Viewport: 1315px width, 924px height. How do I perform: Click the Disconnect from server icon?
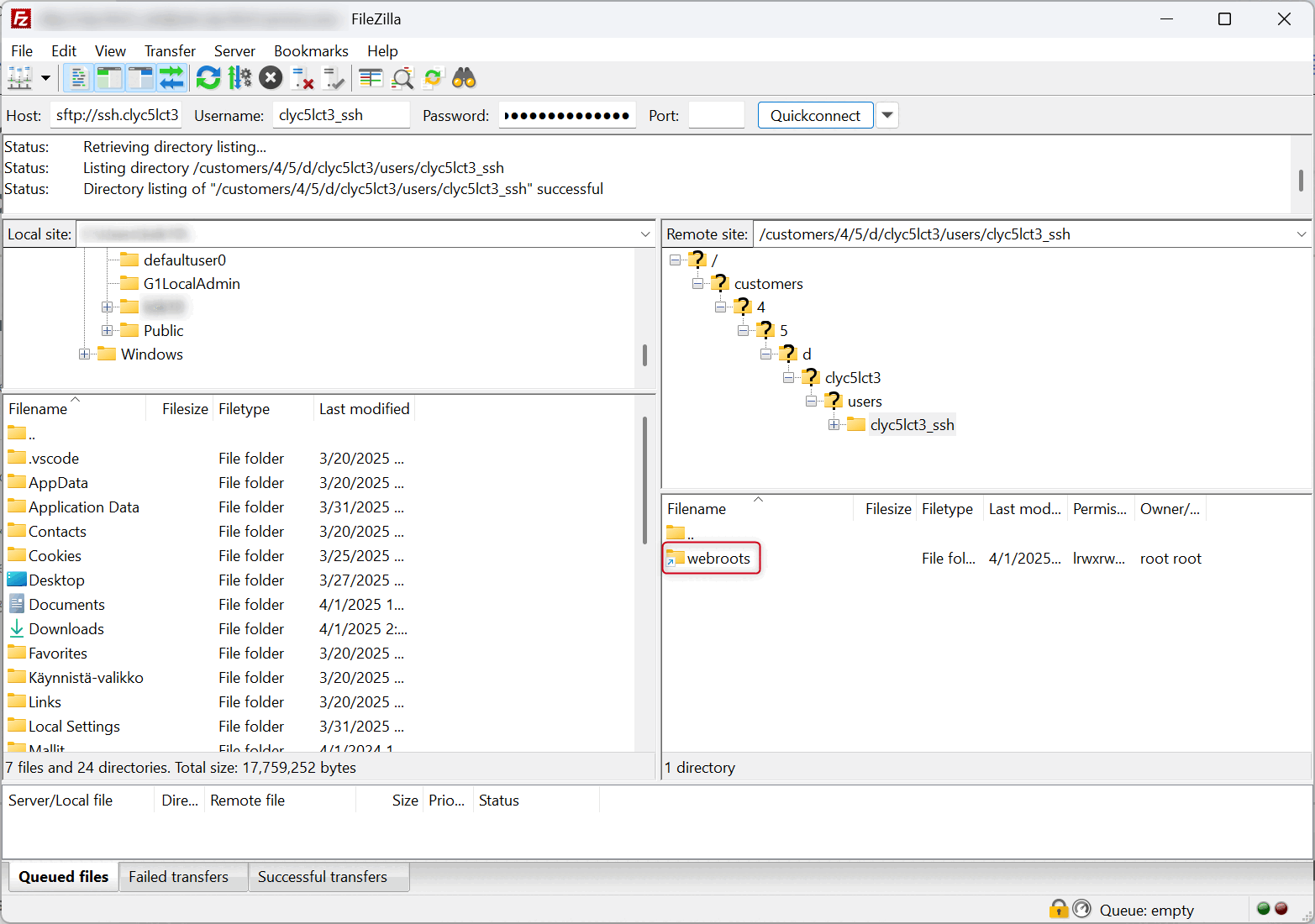point(302,79)
